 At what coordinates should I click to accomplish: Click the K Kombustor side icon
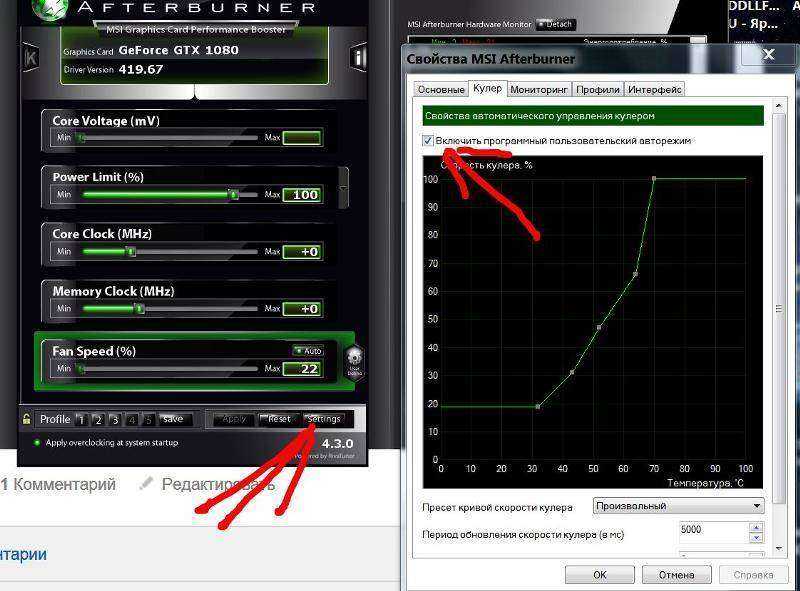(x=30, y=58)
